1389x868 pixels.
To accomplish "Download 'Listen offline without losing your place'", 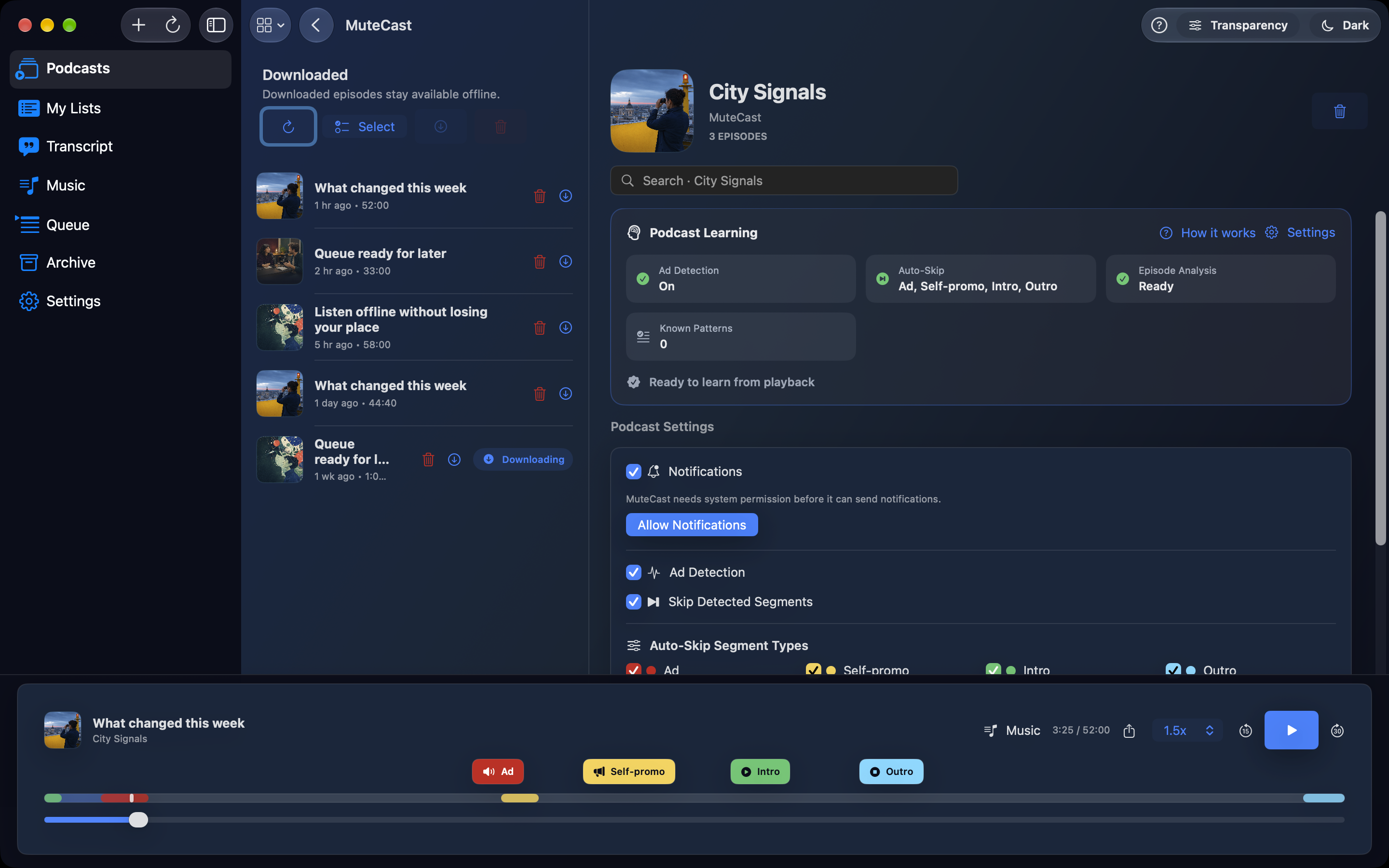I will (565, 327).
